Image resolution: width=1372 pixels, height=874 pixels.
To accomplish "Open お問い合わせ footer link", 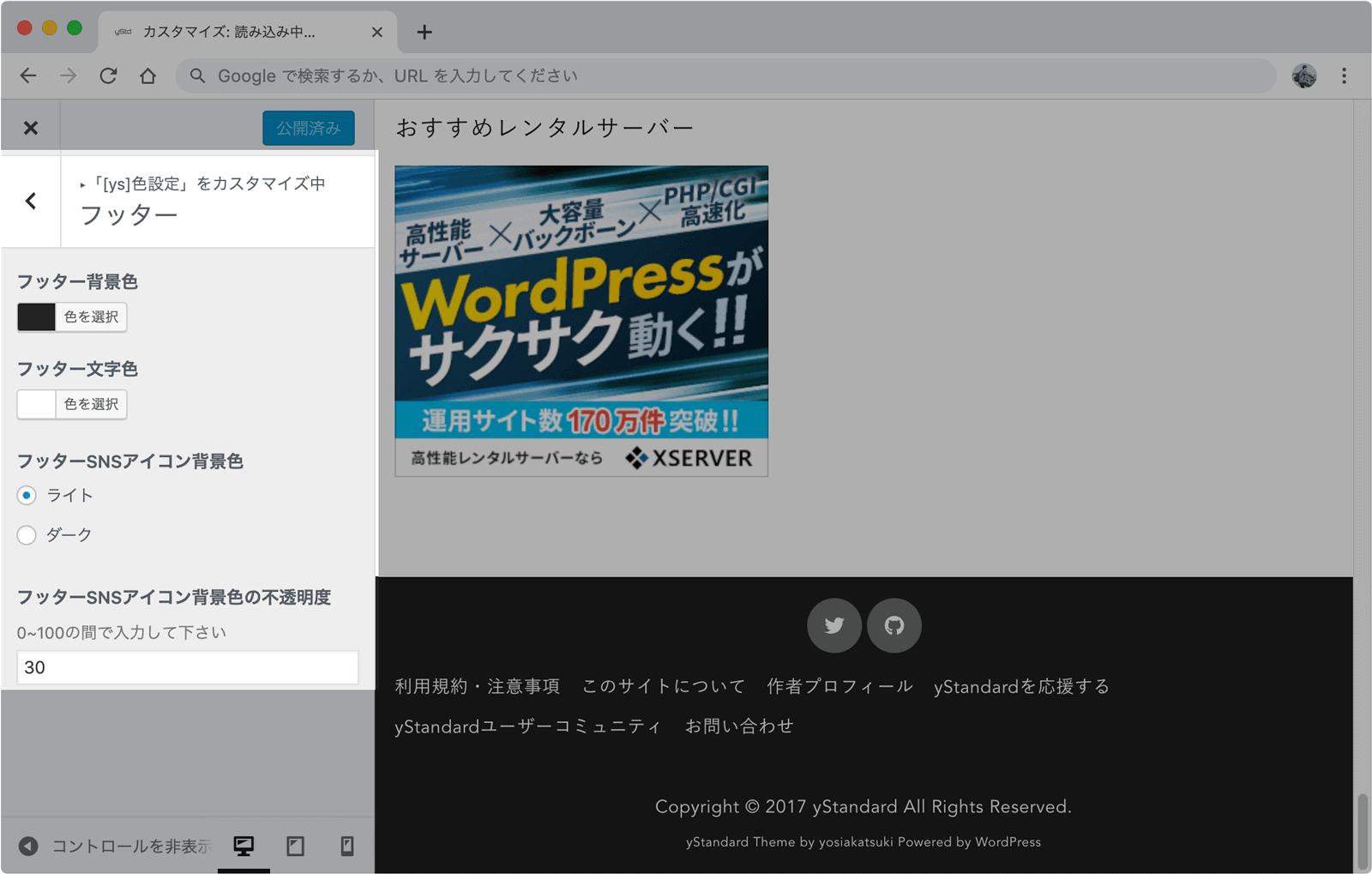I will click(739, 726).
